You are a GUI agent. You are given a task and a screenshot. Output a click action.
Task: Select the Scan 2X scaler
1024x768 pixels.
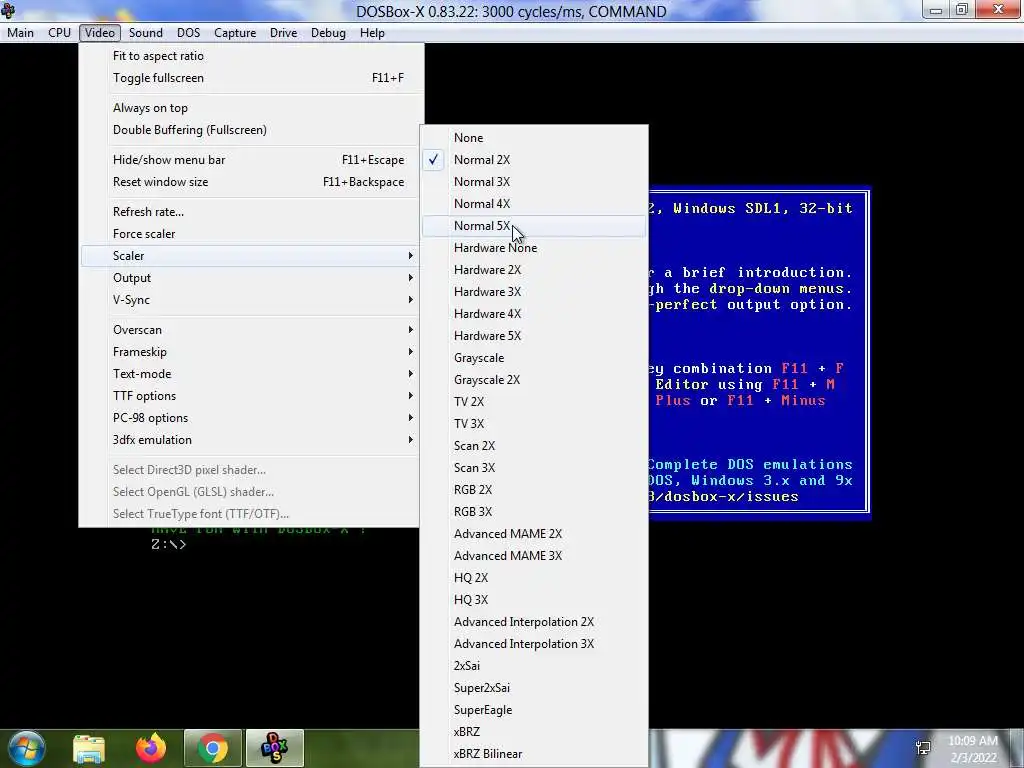534,446
